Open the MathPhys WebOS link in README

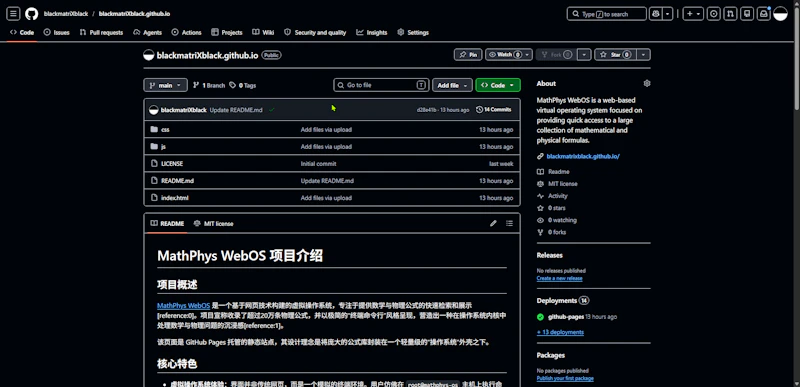tap(184, 306)
